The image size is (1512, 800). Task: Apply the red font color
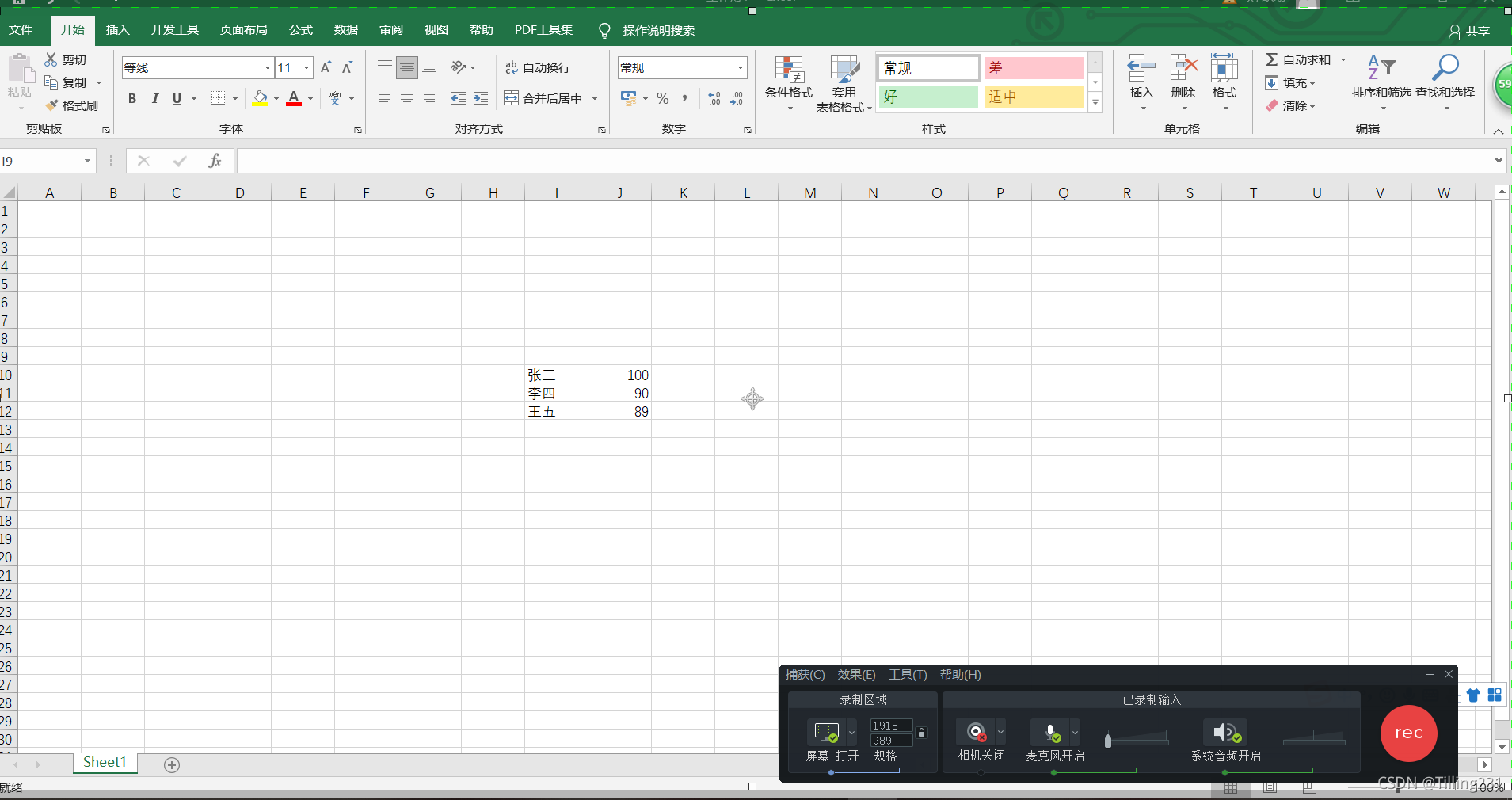[x=294, y=98]
